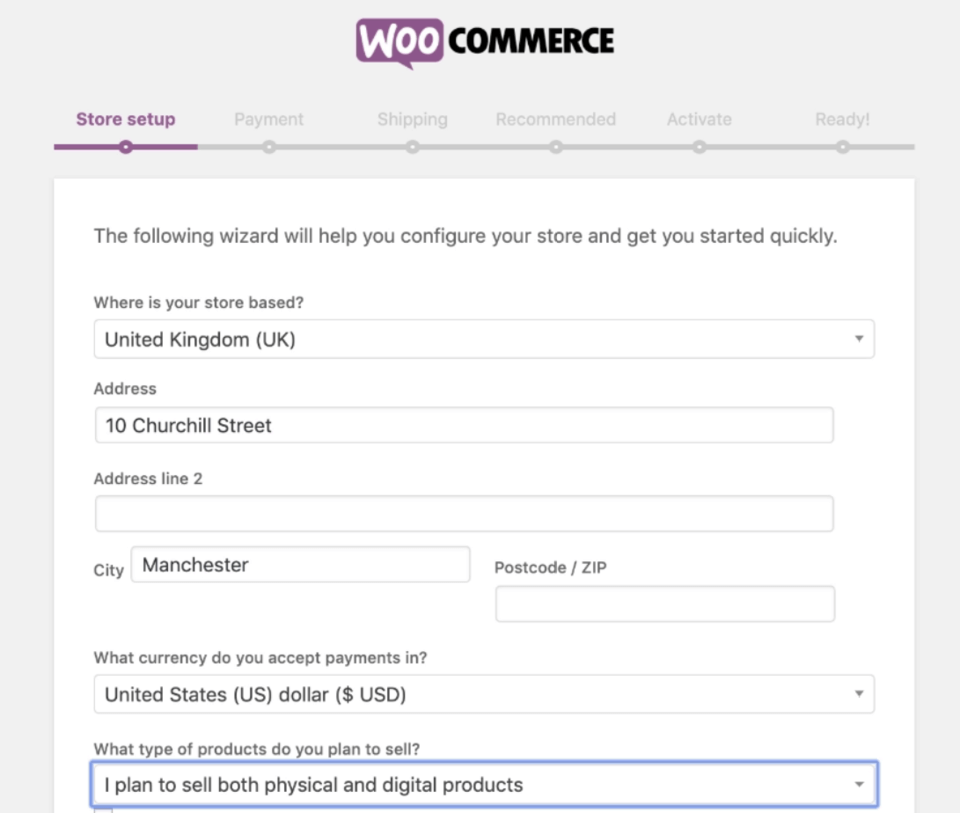Screen dimensions: 960x813
Task: Open the Shipping step label
Action: tap(412, 119)
